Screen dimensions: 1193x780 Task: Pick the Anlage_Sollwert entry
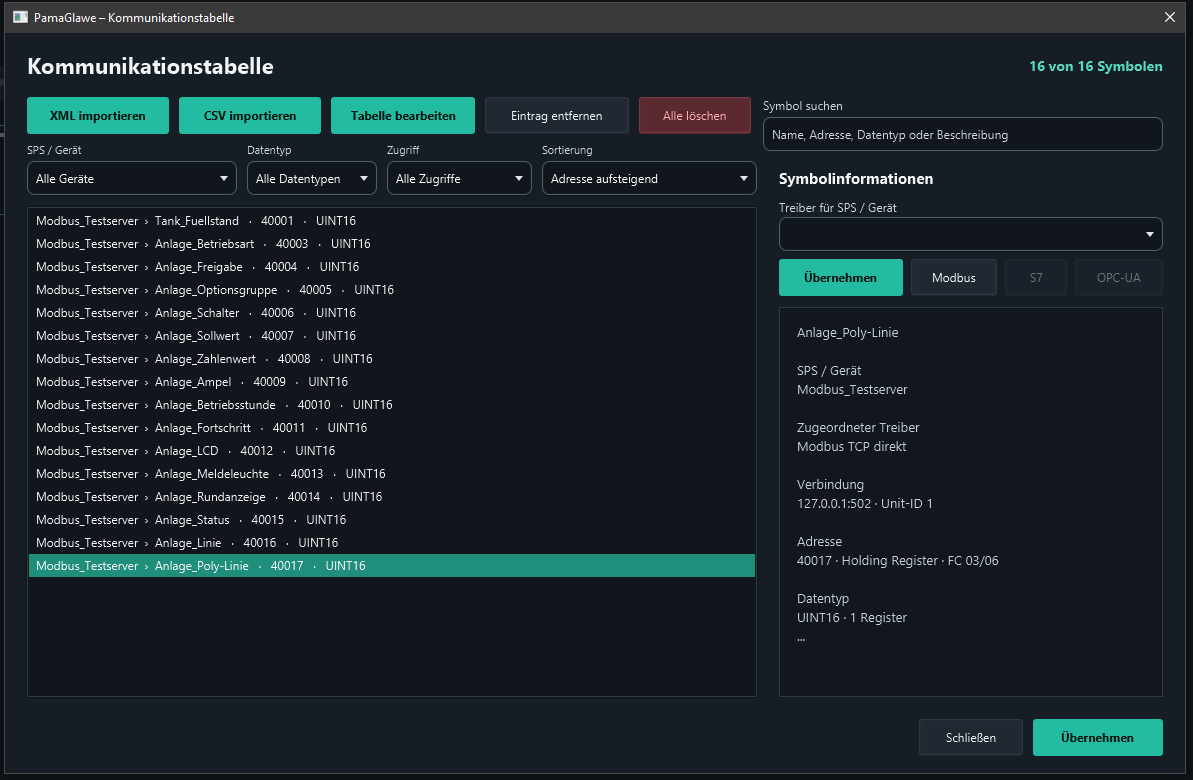tap(392, 336)
